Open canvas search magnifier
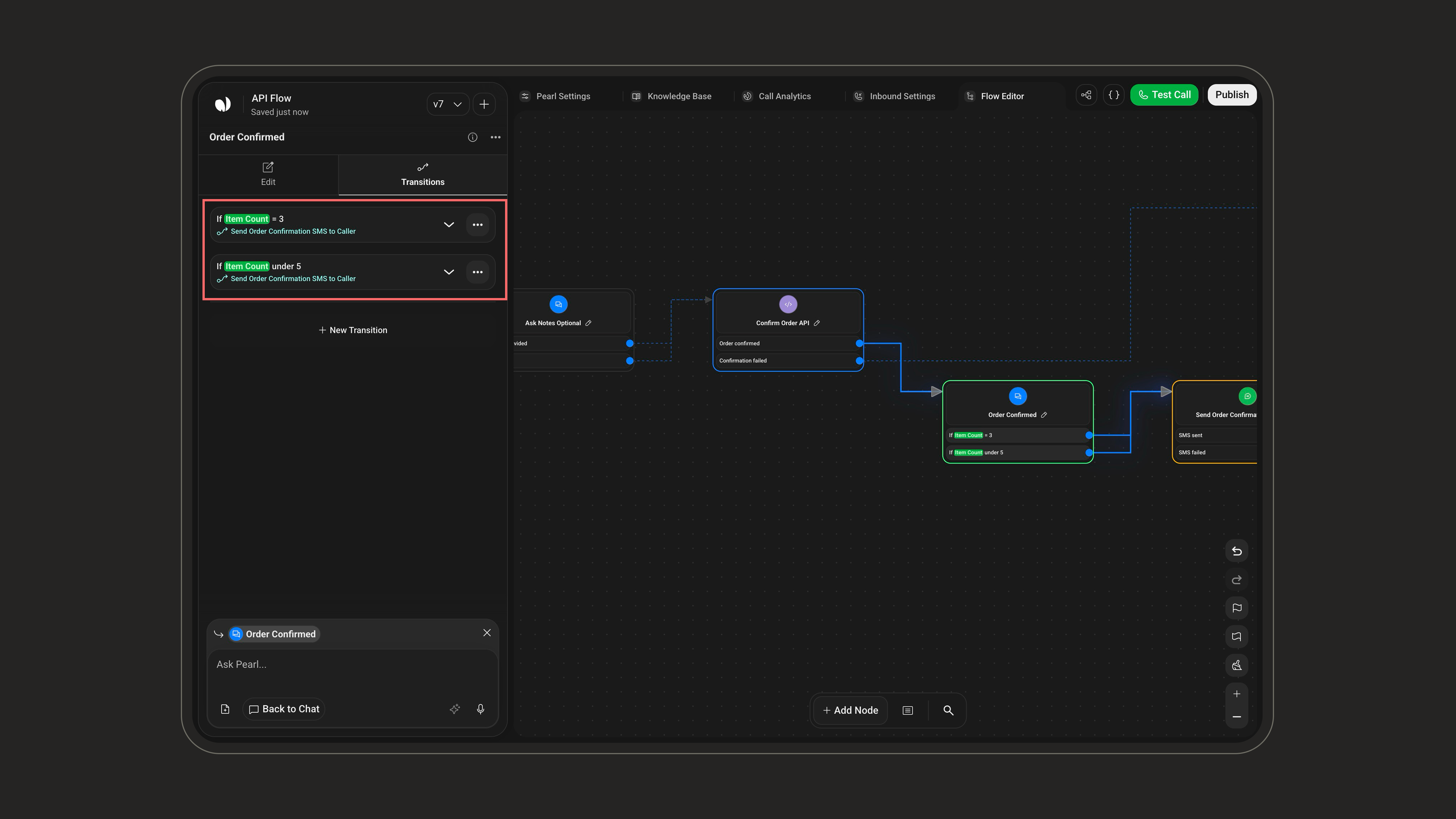The image size is (1456, 819). coord(948,710)
